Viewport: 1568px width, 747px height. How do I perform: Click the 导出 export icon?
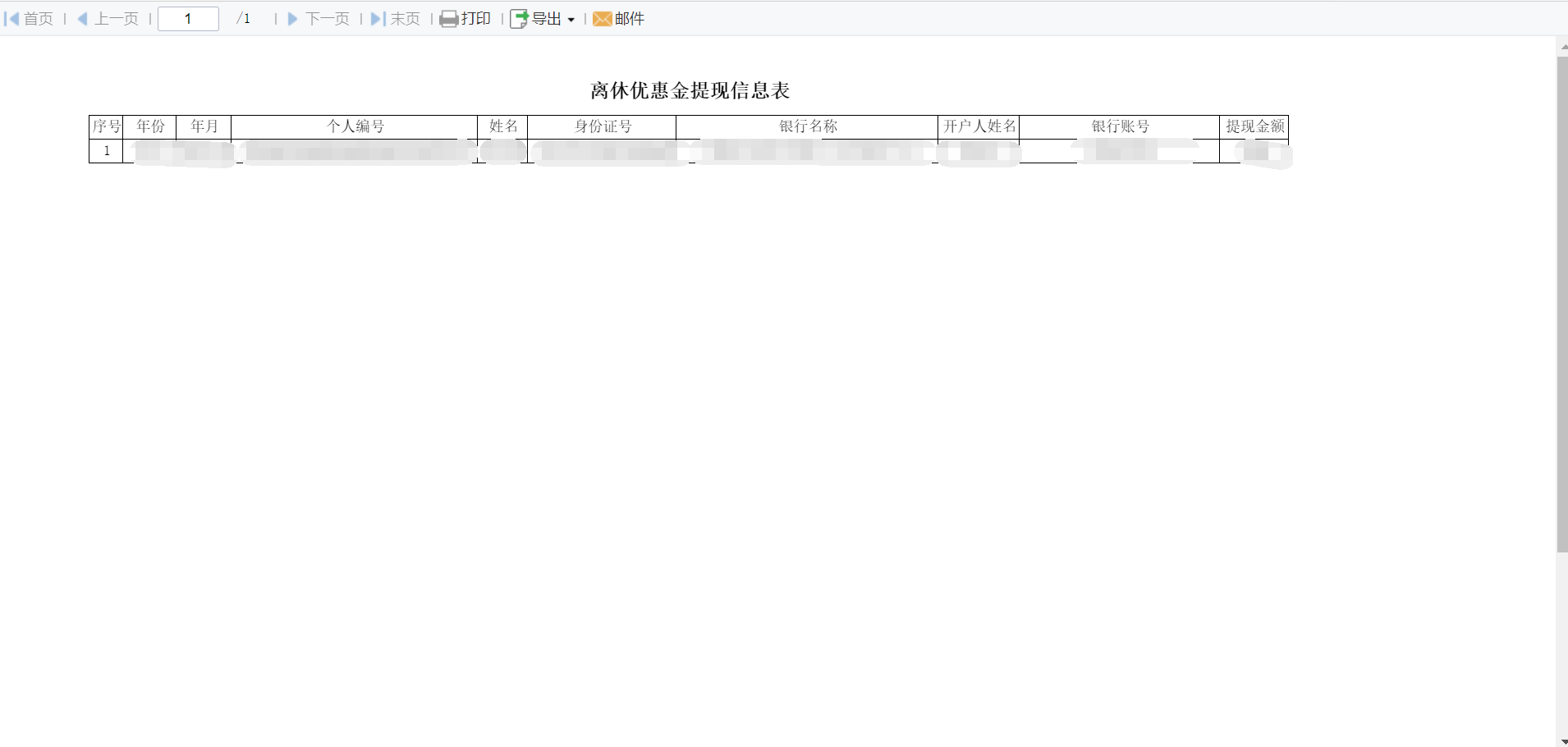coord(519,19)
